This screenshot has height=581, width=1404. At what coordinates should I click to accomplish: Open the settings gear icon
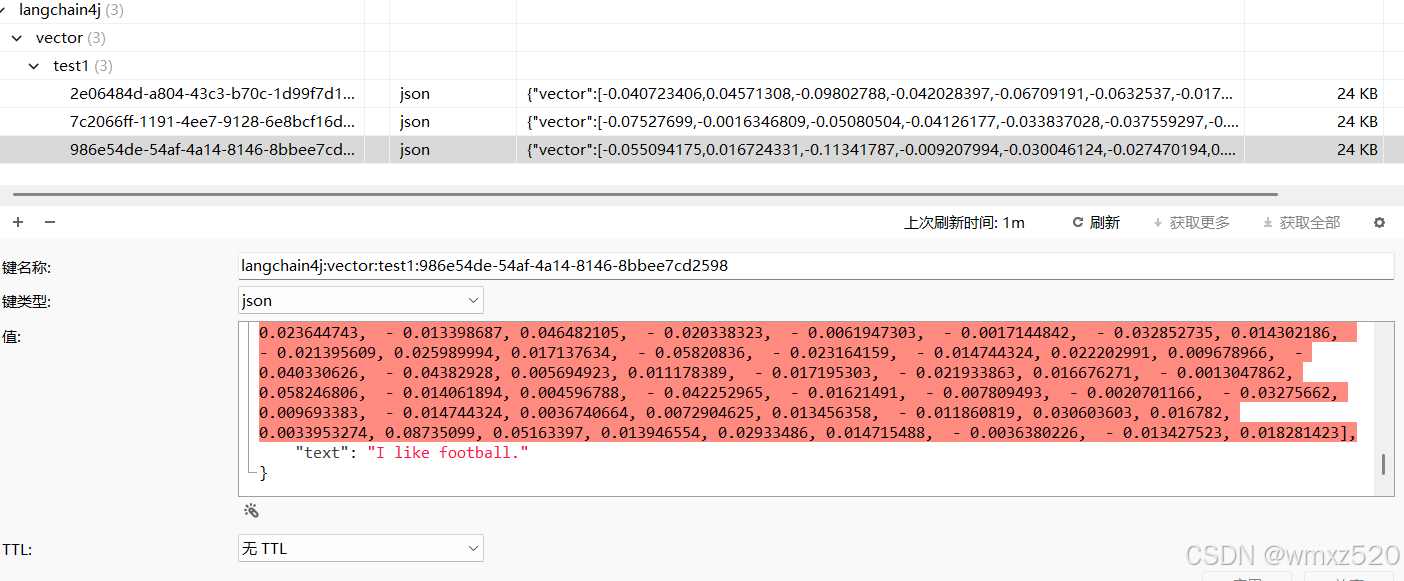click(x=1379, y=222)
